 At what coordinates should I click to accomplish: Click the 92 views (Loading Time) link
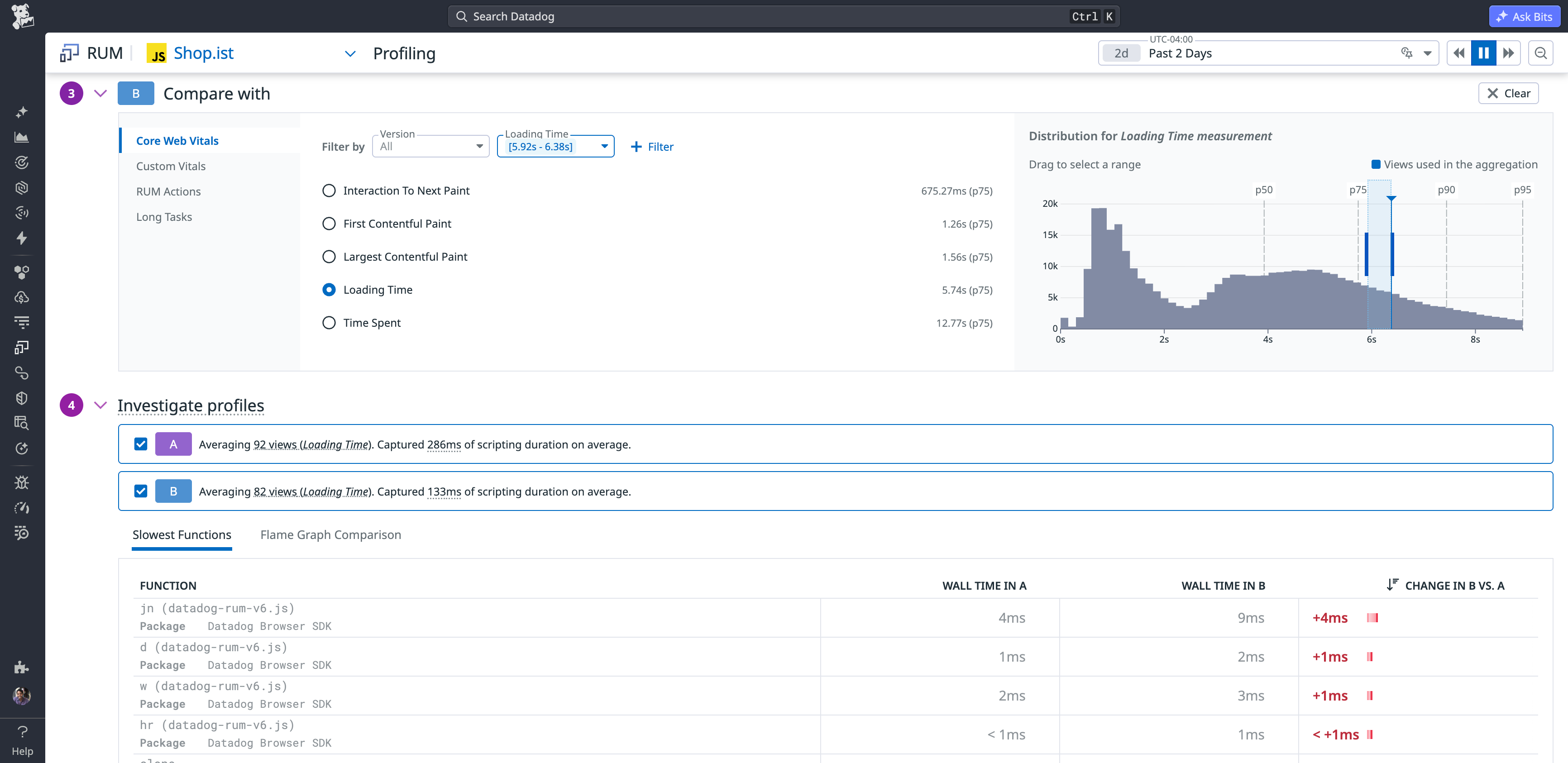(312, 445)
